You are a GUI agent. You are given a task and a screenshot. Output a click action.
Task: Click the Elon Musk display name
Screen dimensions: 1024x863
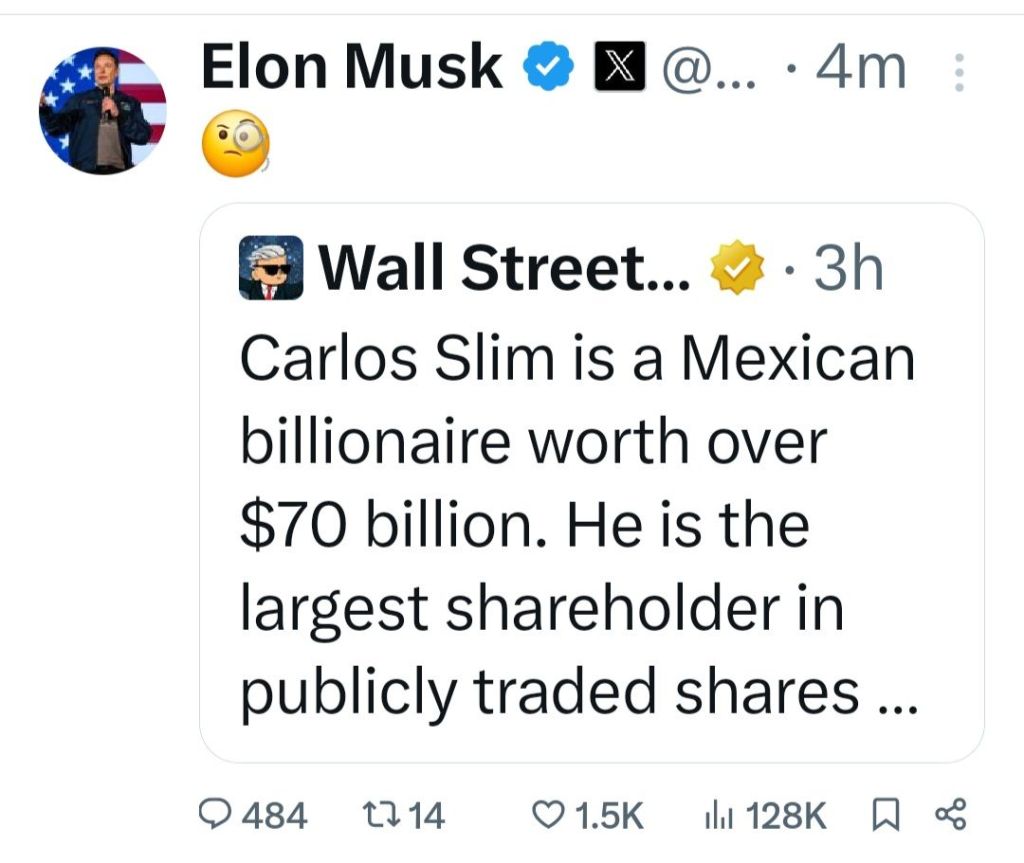coord(351,68)
